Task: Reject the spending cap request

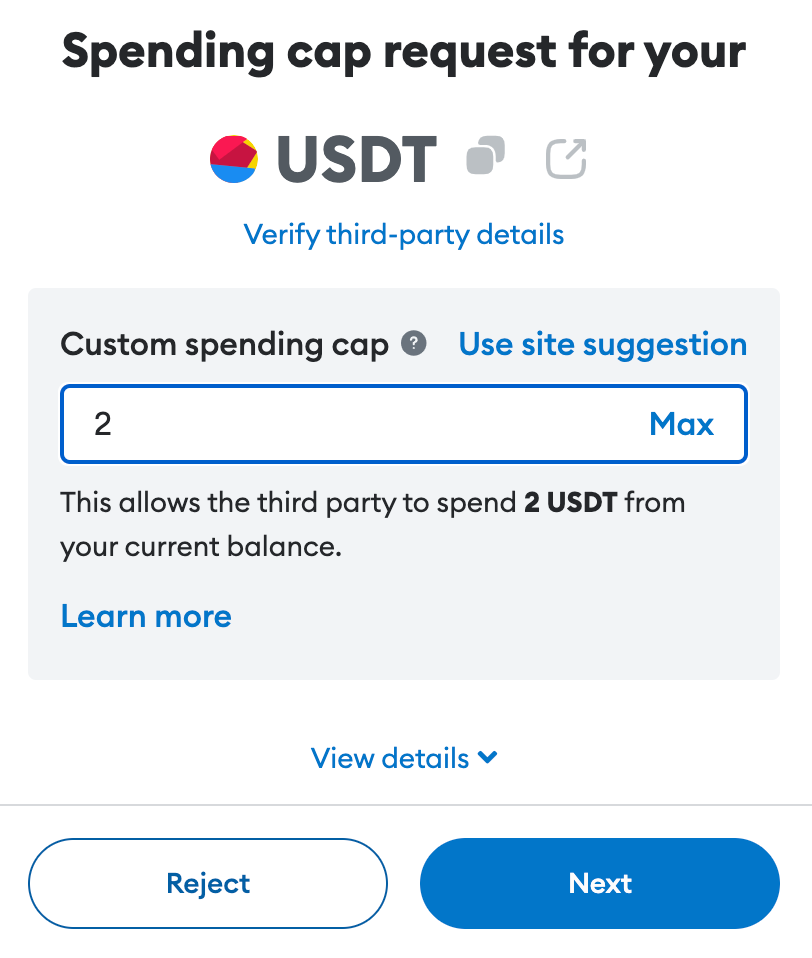Action: (208, 883)
